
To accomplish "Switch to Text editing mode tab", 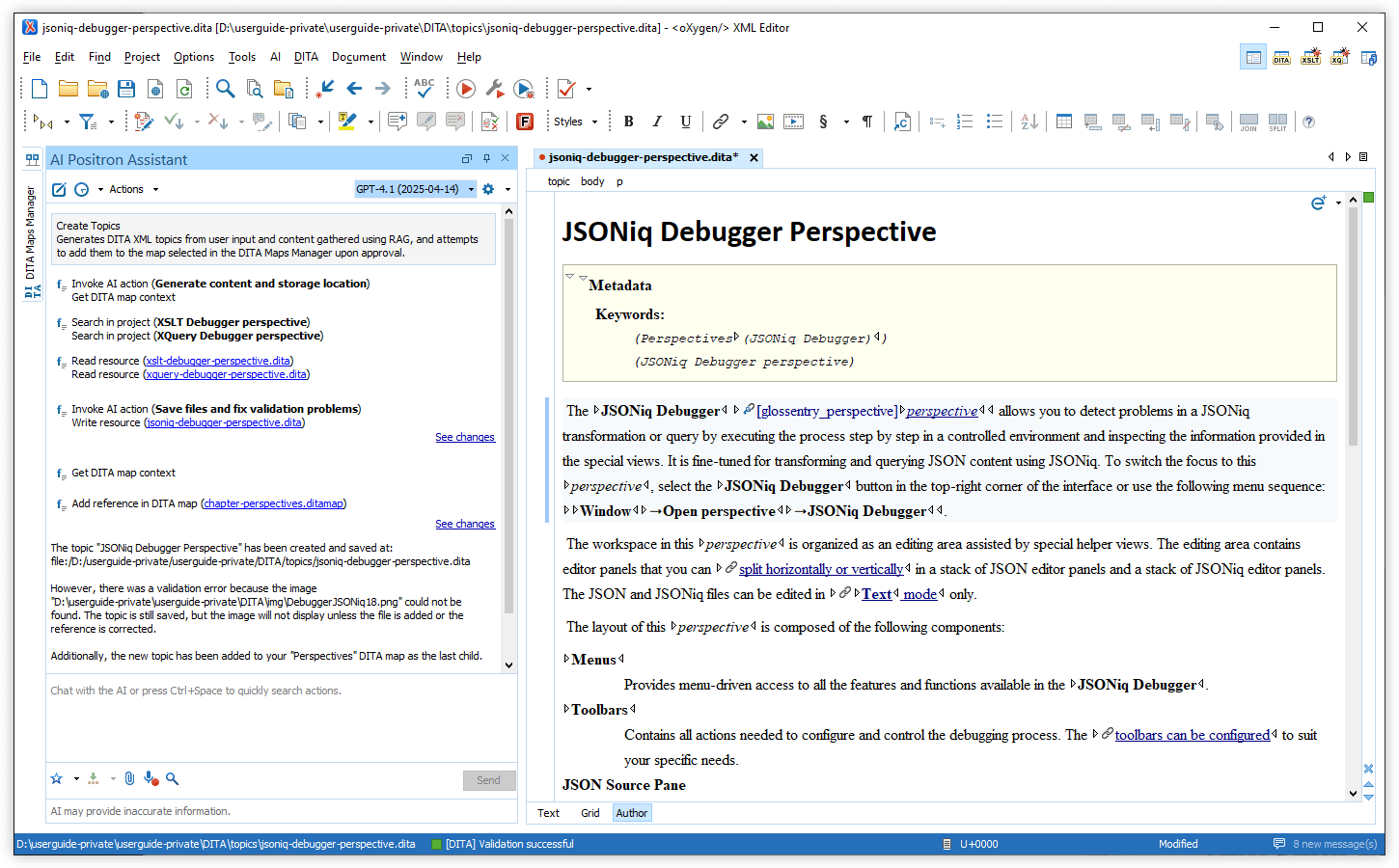I will [548, 813].
